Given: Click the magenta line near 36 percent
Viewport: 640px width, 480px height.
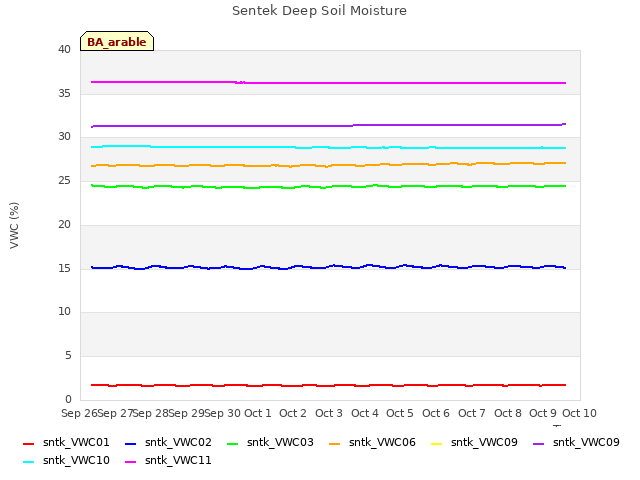Looking at the screenshot, I should tap(329, 83).
